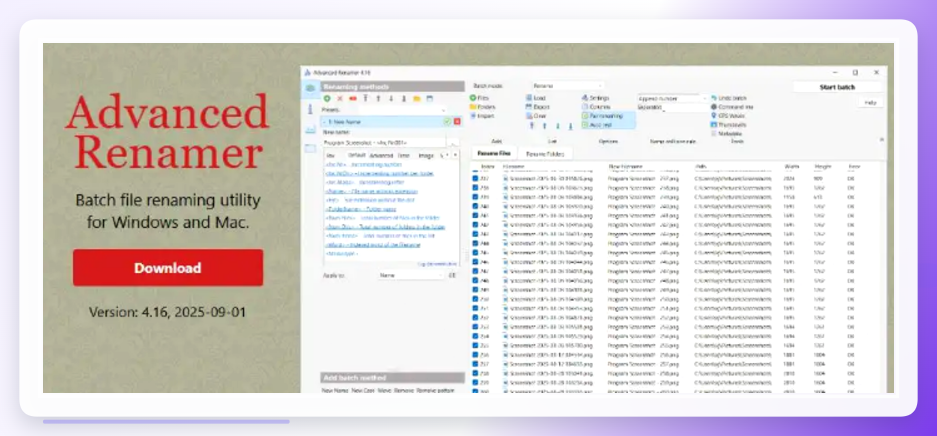This screenshot has width=937, height=436.
Task: Uncheck the file row with index 259
Action: coord(476,383)
